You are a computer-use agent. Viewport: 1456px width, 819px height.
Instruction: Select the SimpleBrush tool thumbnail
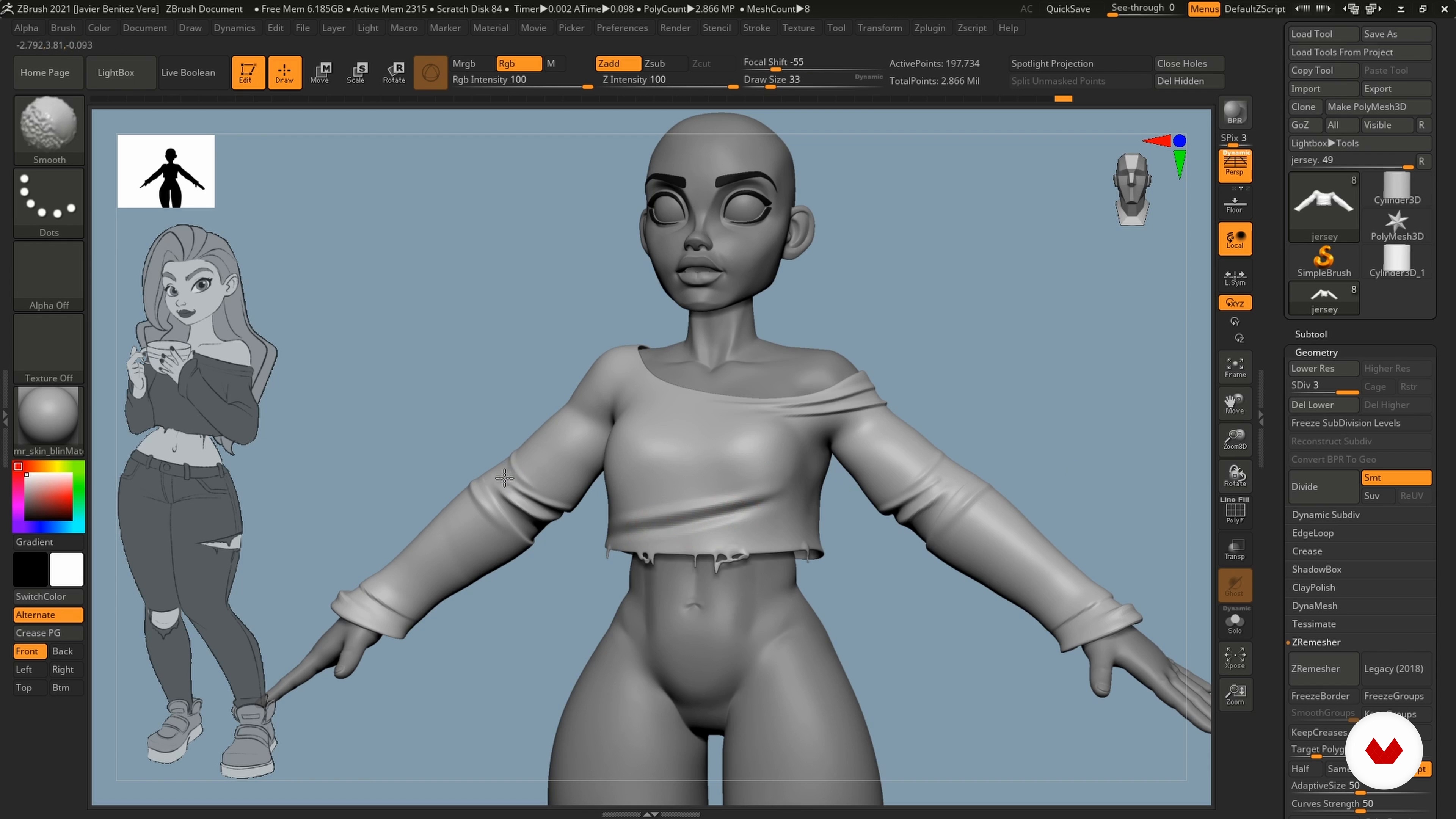(x=1324, y=262)
